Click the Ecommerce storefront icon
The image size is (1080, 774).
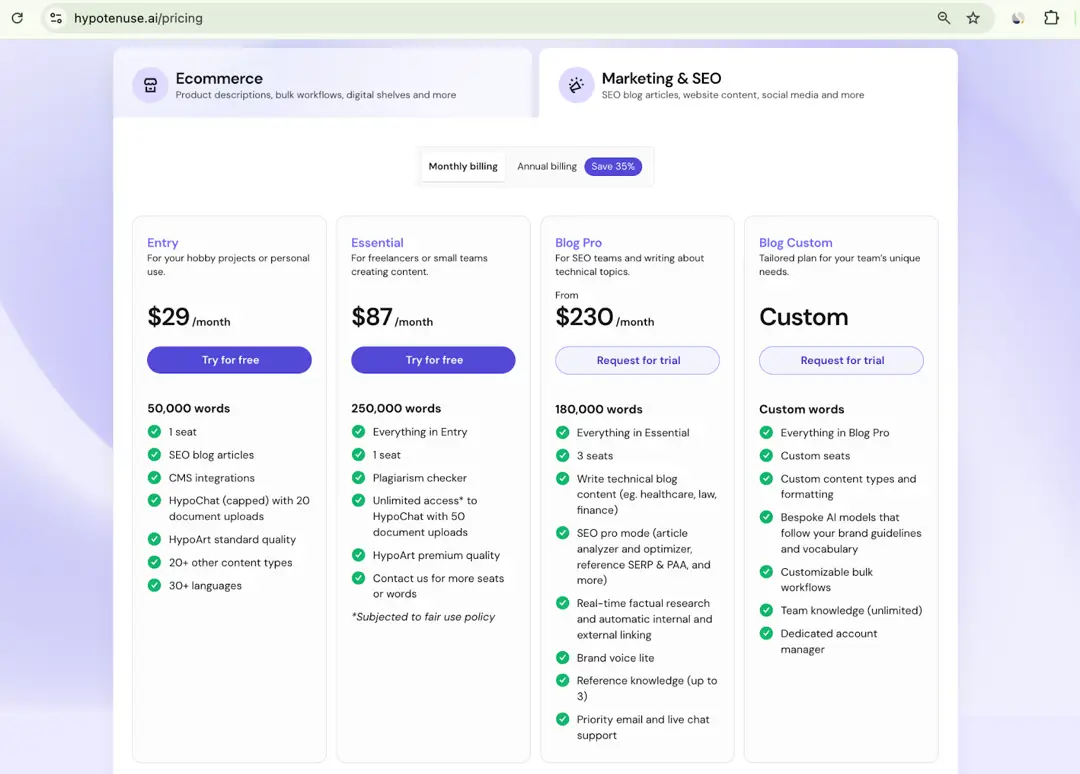pos(150,85)
